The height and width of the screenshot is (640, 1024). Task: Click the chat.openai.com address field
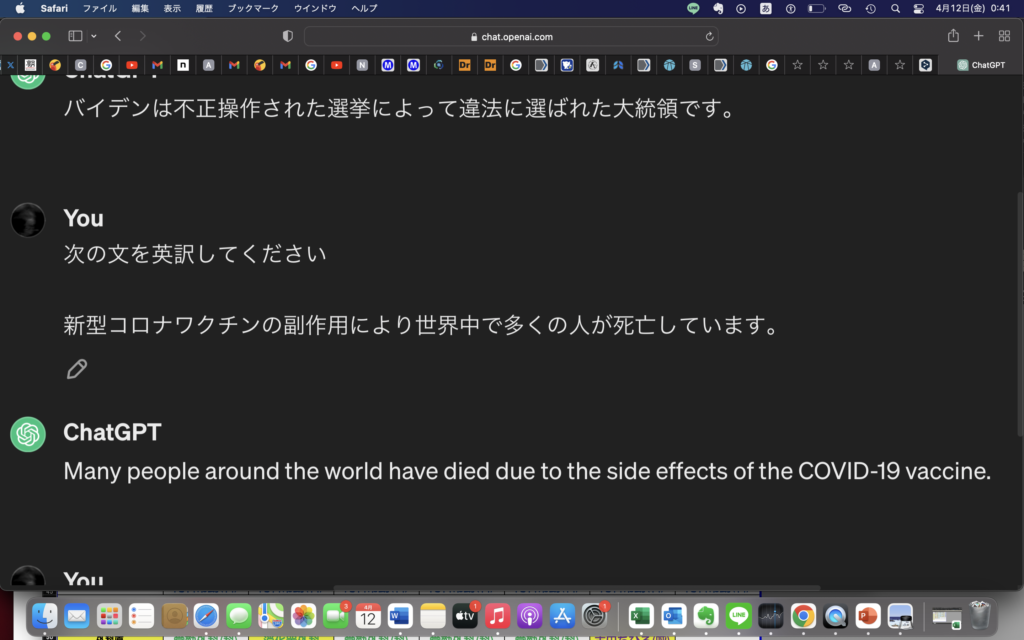coord(511,36)
